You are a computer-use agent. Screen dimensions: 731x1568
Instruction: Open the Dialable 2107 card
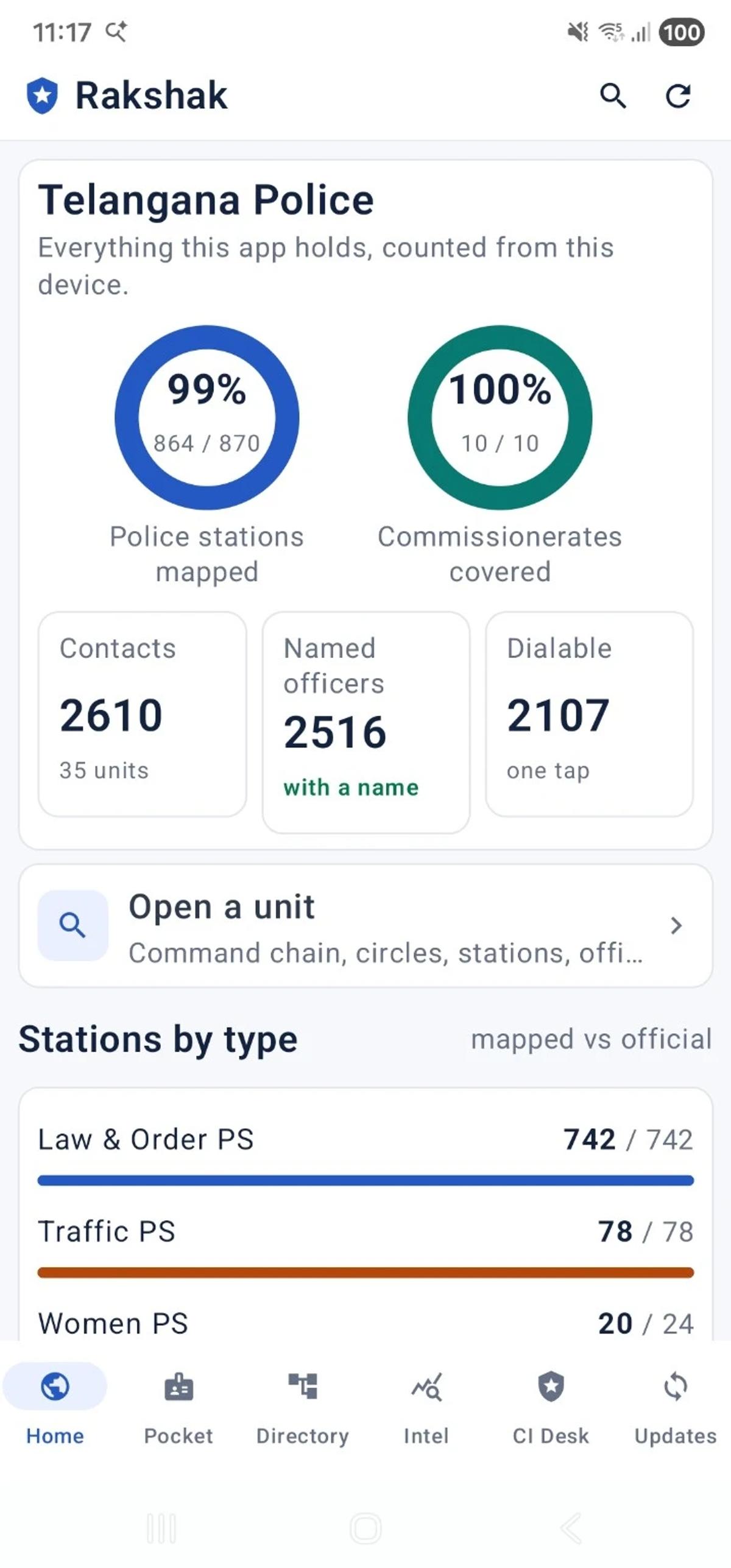(590, 714)
